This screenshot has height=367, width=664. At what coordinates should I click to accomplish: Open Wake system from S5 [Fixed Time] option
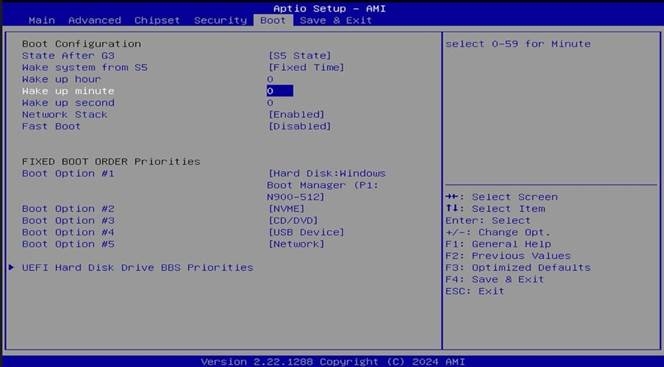[x=306, y=67]
